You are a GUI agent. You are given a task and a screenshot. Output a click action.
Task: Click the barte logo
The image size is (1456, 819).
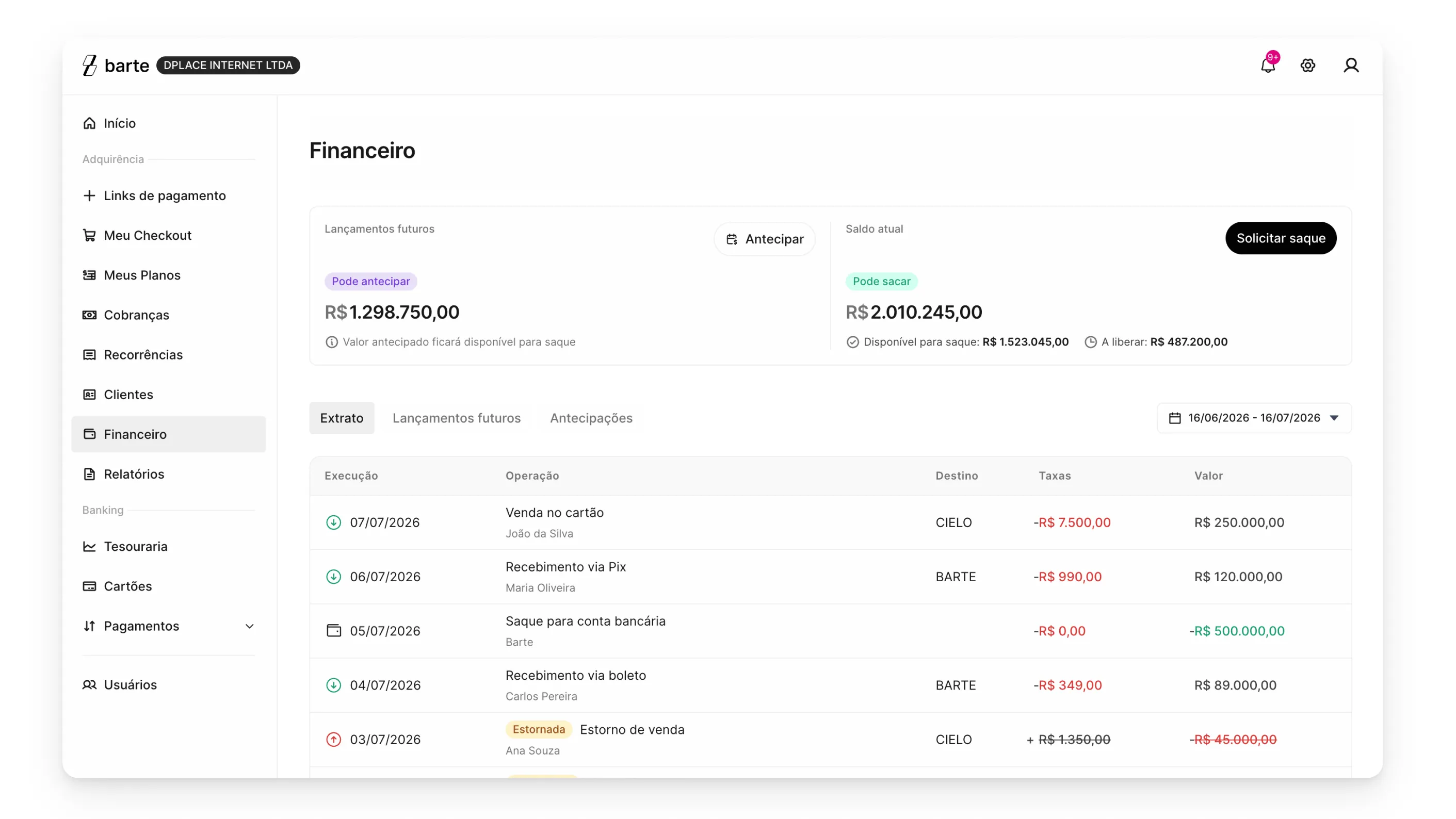(x=116, y=65)
